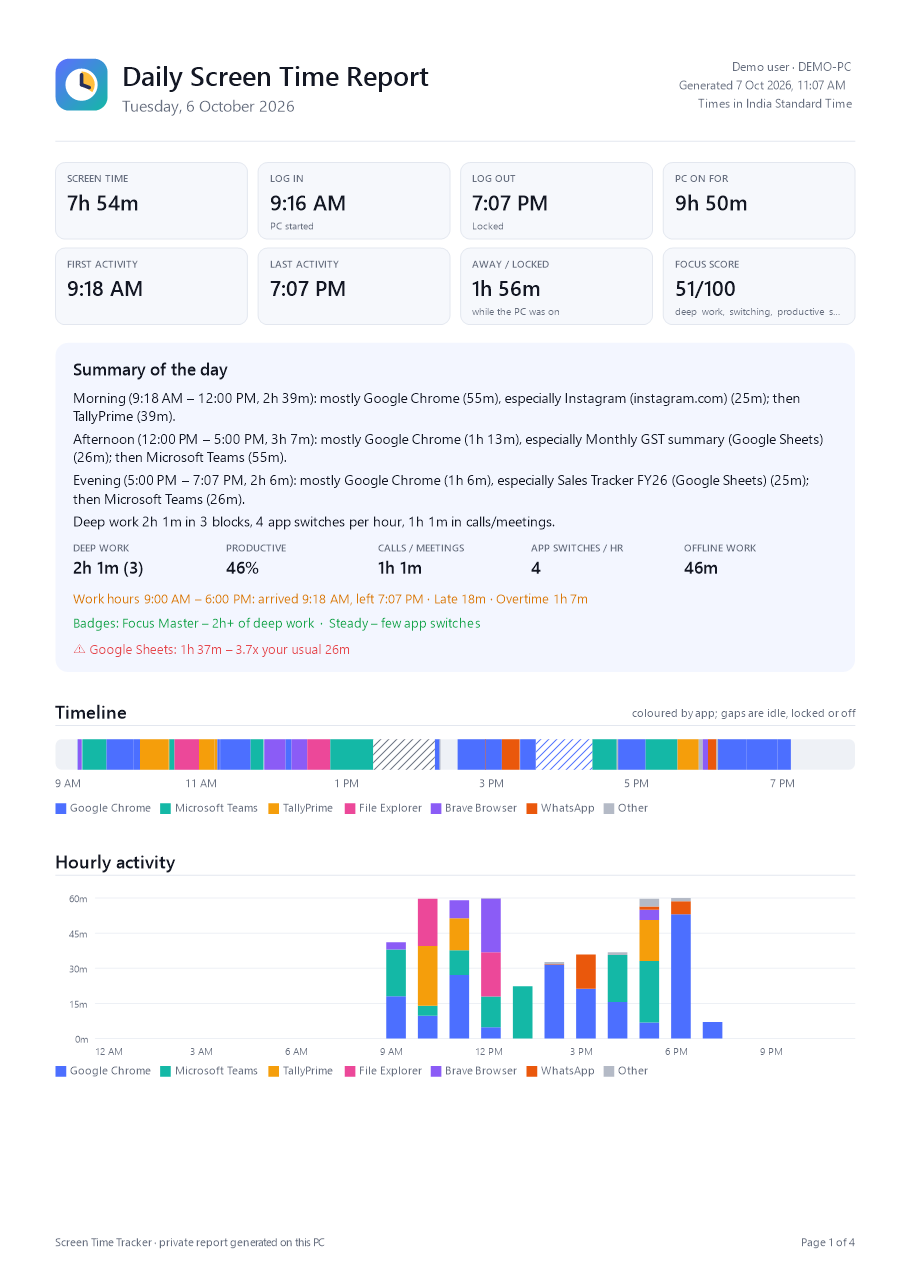Viewport: 909px width, 1286px height.
Task: Click the Demo user · DEMO-PC text
Action: (x=791, y=67)
